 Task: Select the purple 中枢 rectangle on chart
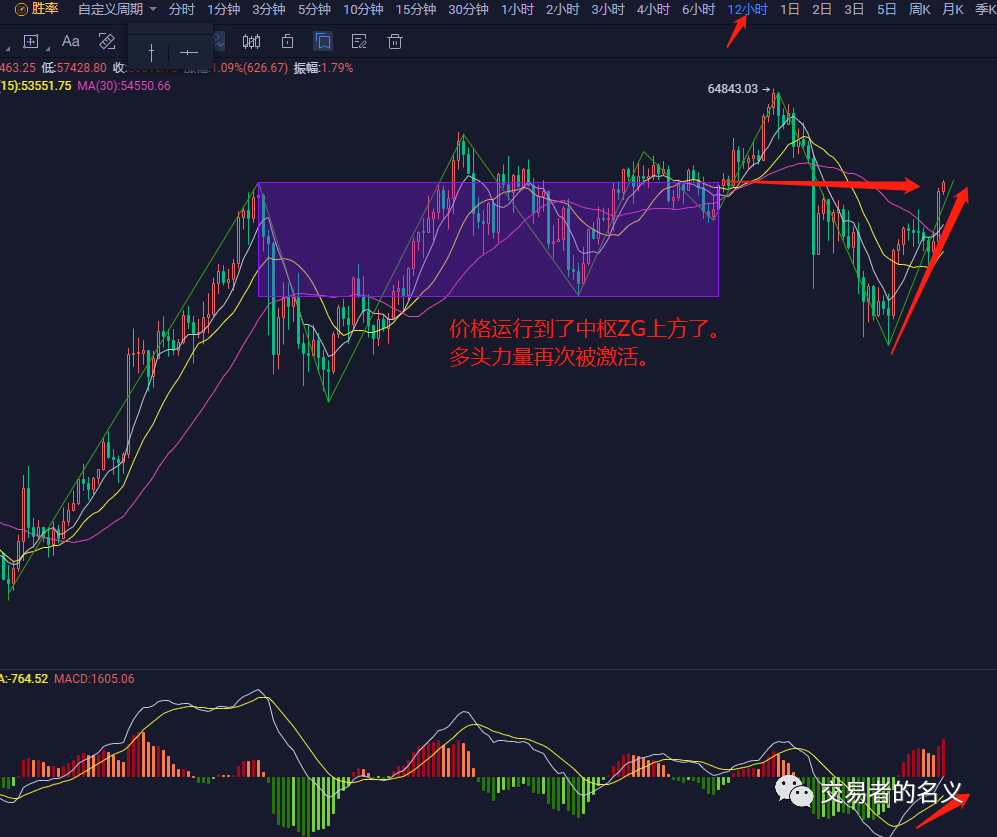488,240
